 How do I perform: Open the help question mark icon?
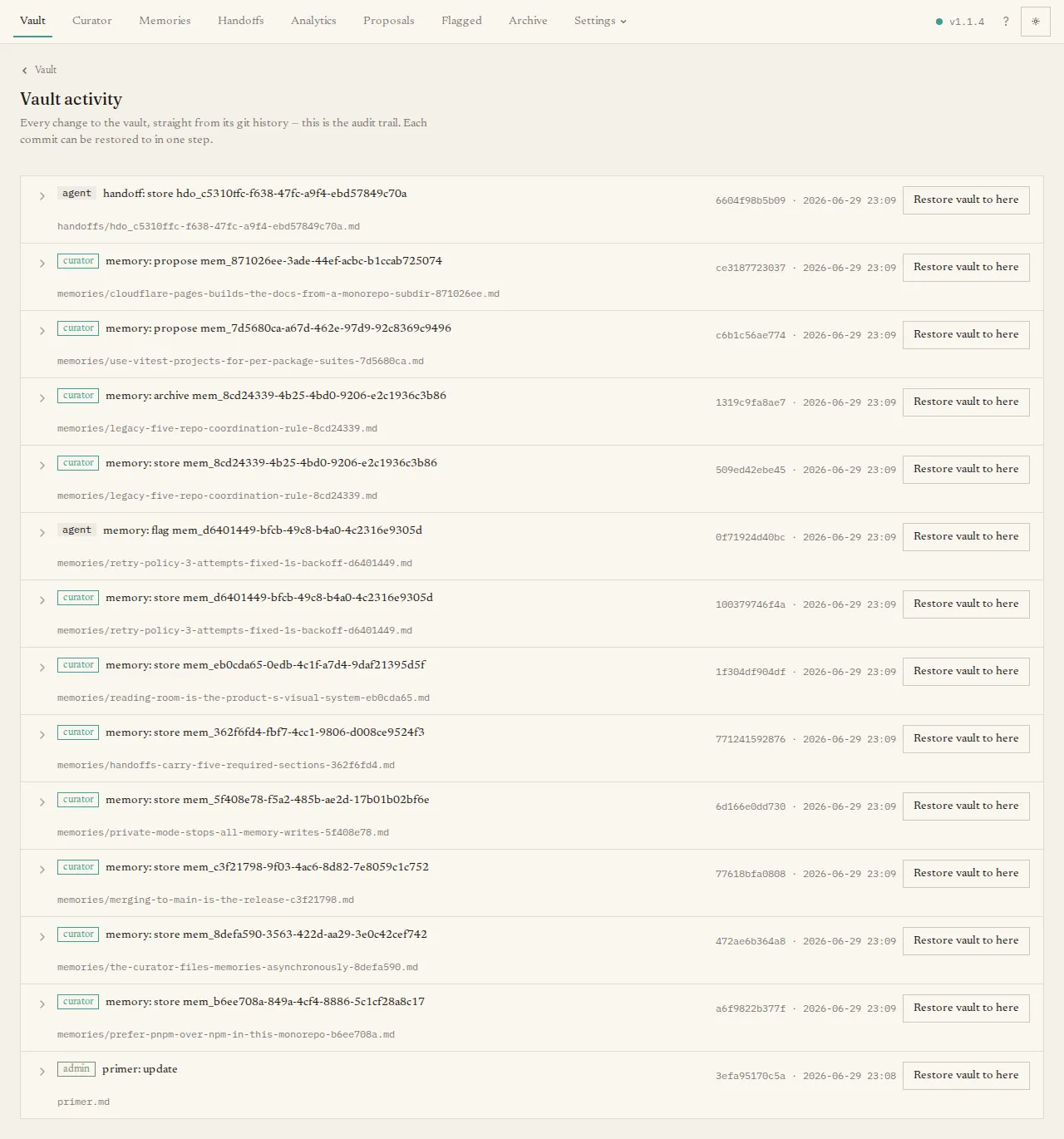pyautogui.click(x=1006, y=22)
